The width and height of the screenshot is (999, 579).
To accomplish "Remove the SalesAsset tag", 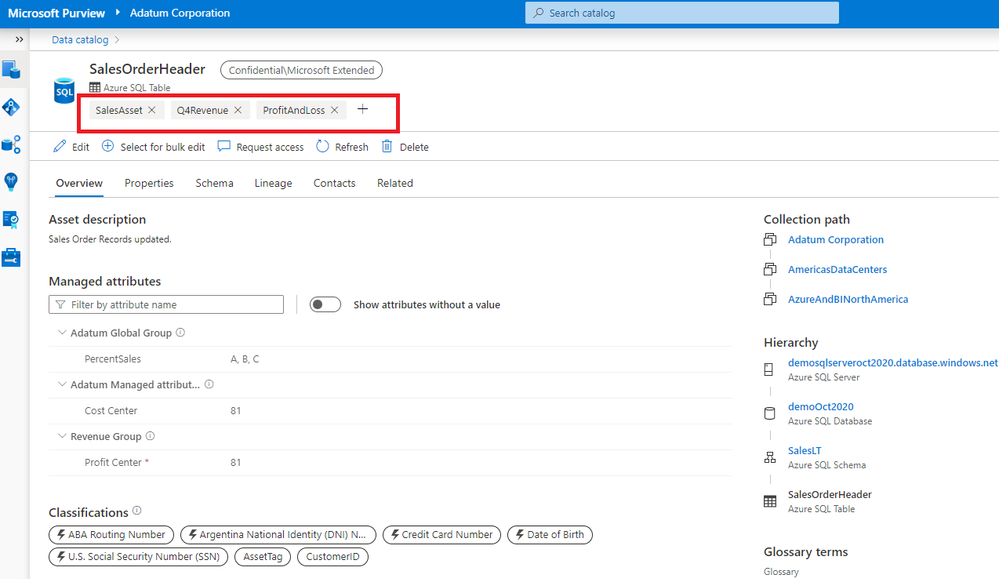I will tap(151, 111).
